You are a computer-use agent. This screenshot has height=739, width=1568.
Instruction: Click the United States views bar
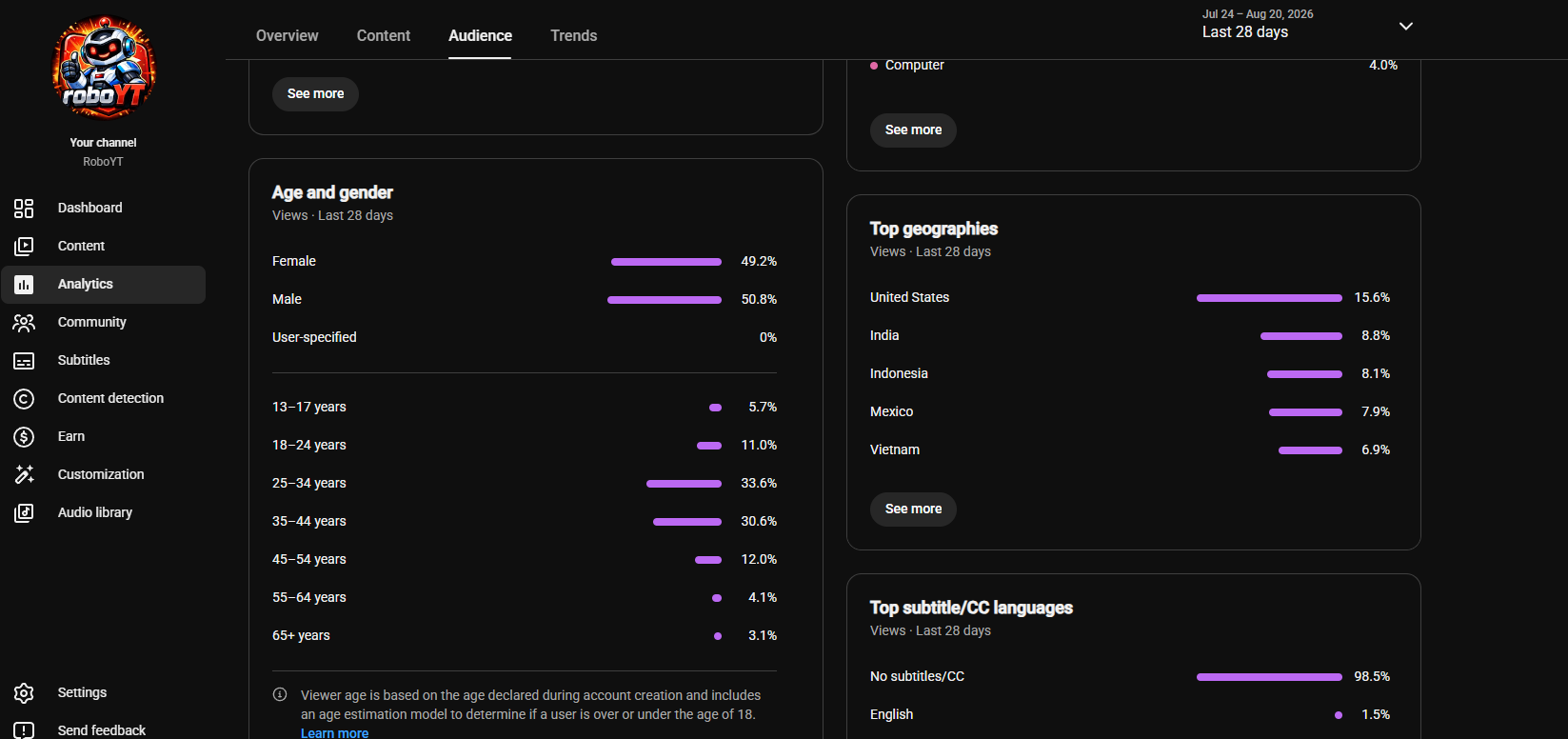click(x=1269, y=298)
